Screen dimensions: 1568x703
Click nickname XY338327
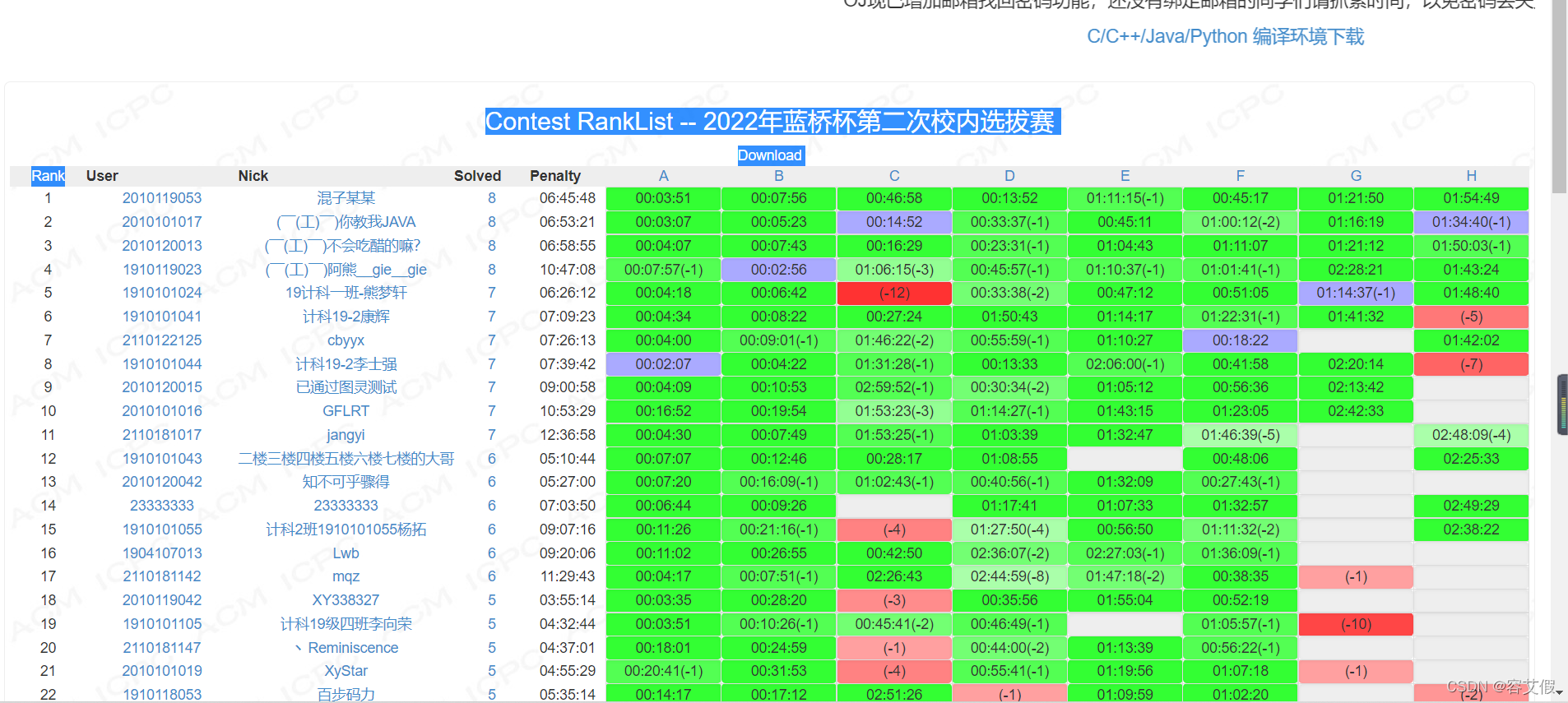click(x=346, y=600)
